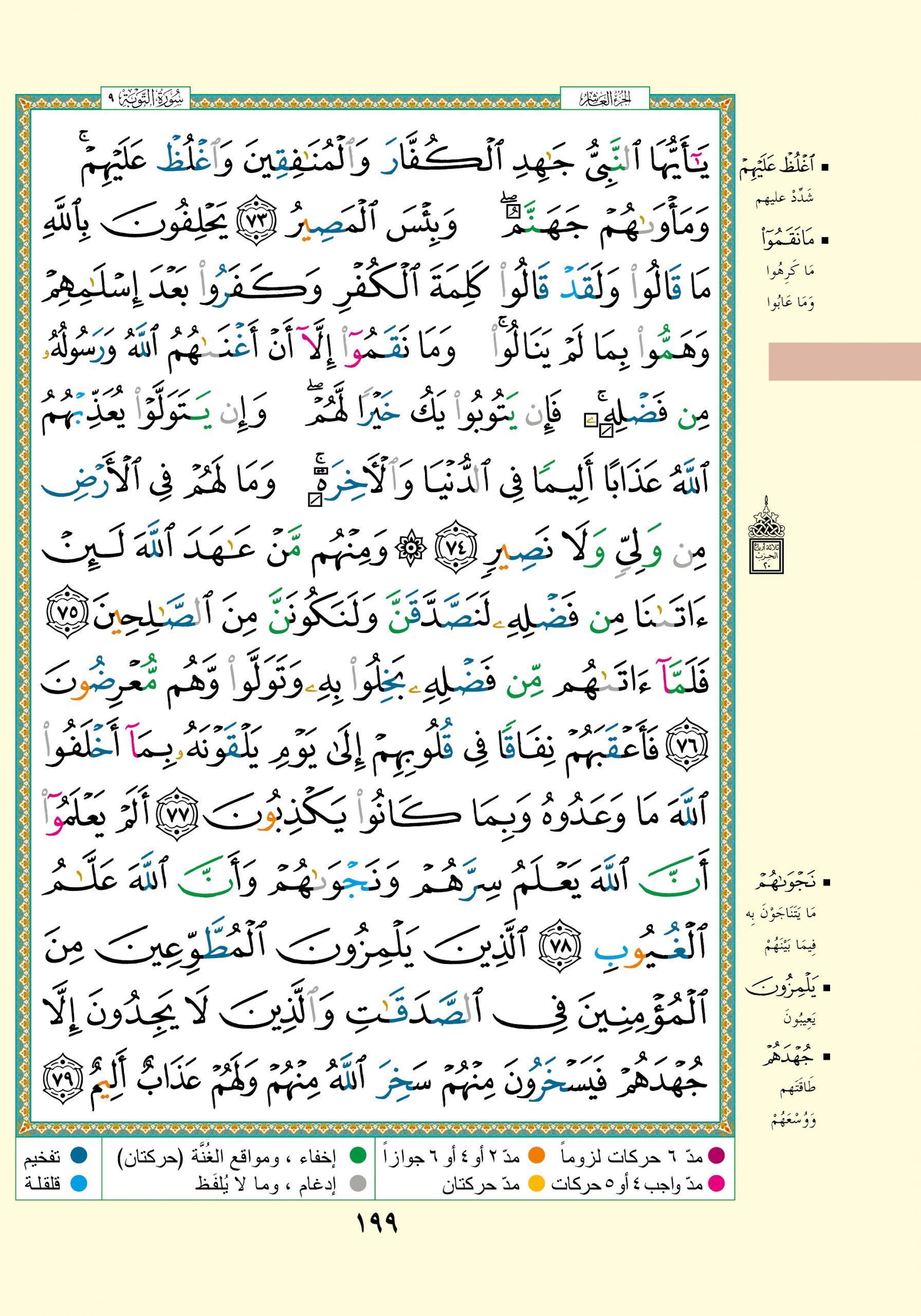921x1316 pixels.
Task: Select the verse 75 ornamental marker
Action: click(67, 612)
